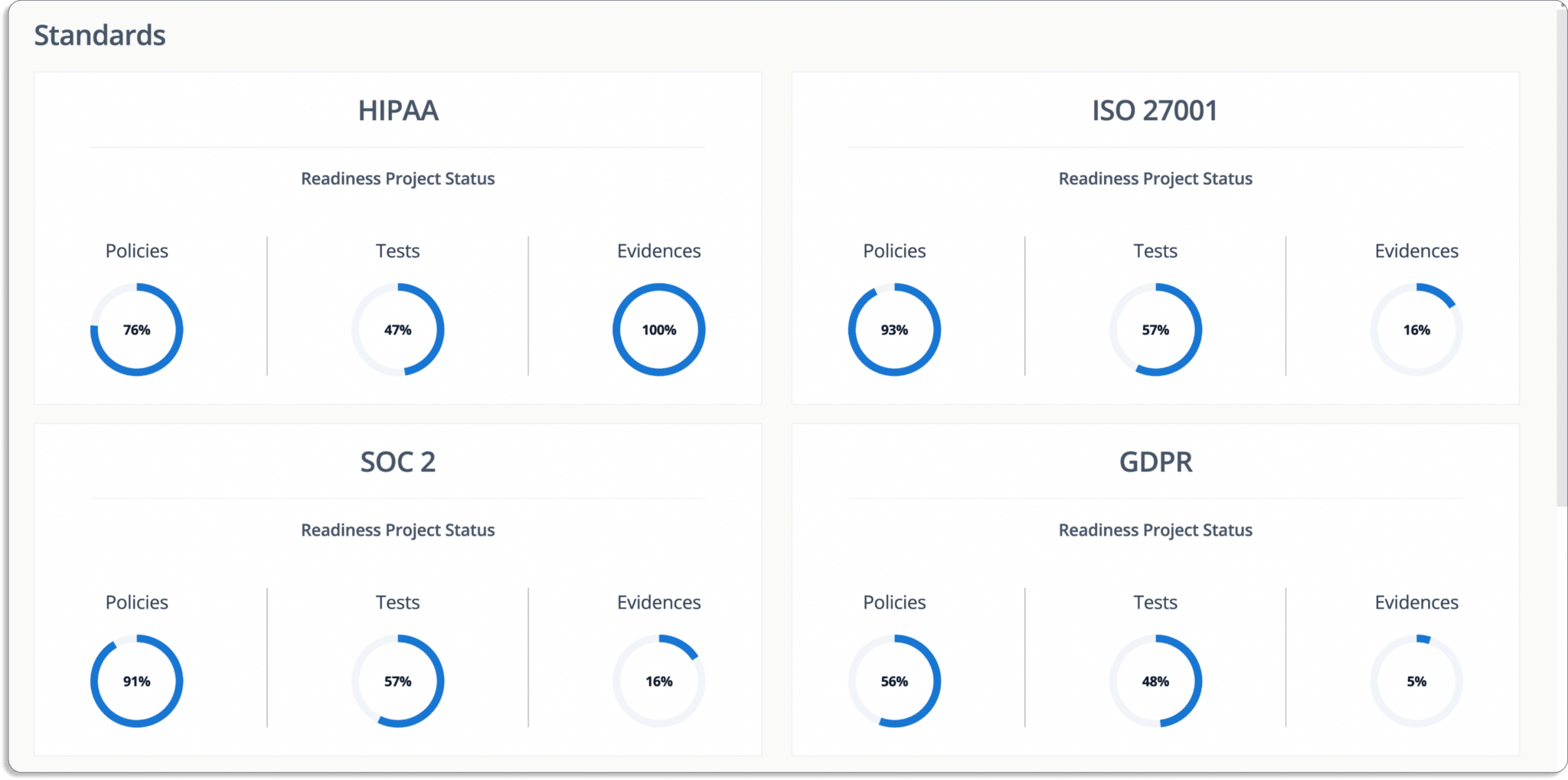Click the Policies label in SOC 2 card
This screenshot has height=780, width=1568.
point(137,602)
